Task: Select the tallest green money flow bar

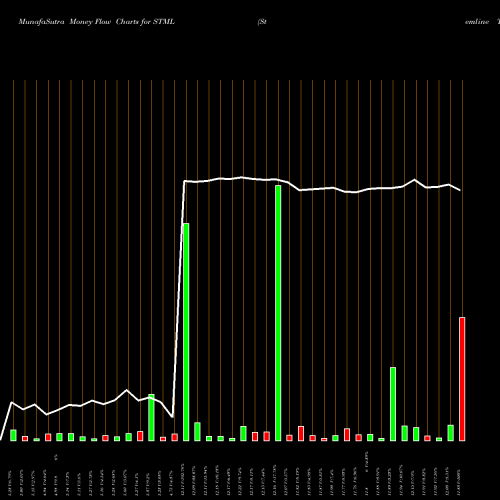Action: point(278,313)
